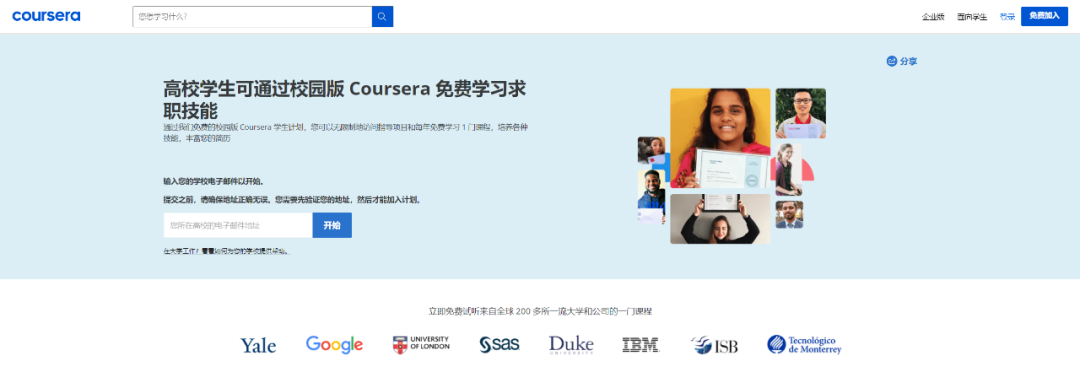Open the 在大学工作 link below email field
1080x388 pixels.
point(227,252)
